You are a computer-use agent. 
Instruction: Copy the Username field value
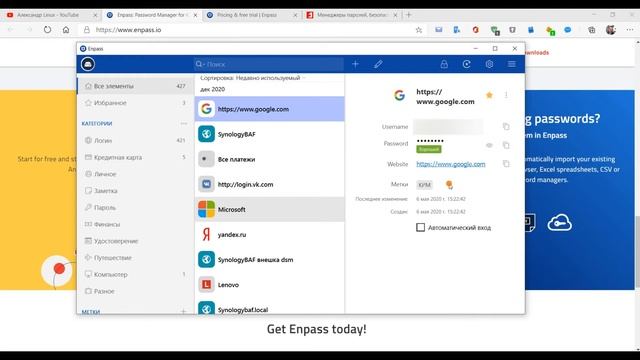pyautogui.click(x=506, y=127)
